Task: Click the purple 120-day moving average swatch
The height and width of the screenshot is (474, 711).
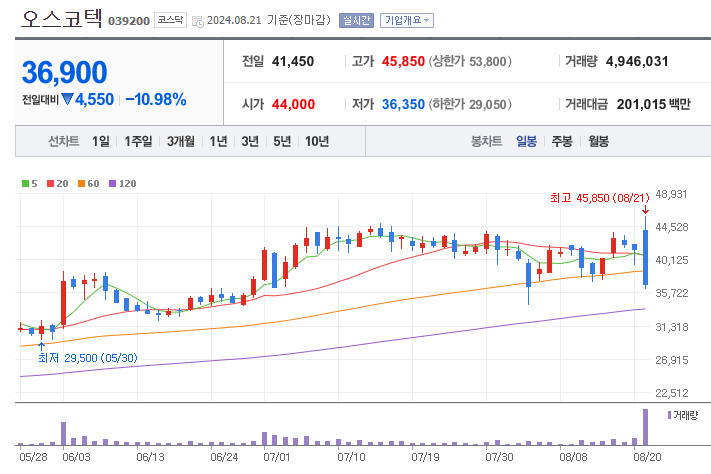Action: [x=112, y=184]
